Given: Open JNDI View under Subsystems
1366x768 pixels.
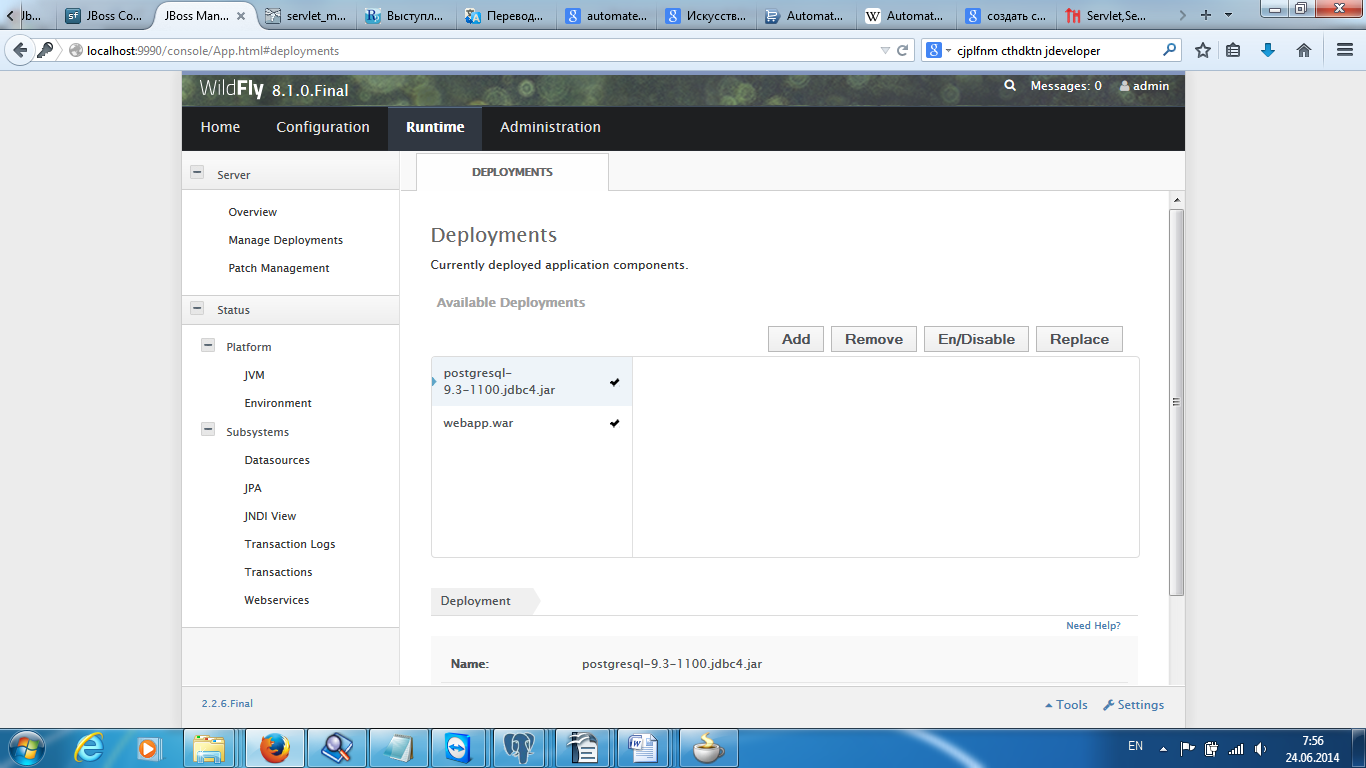Looking at the screenshot, I should pyautogui.click(x=270, y=516).
